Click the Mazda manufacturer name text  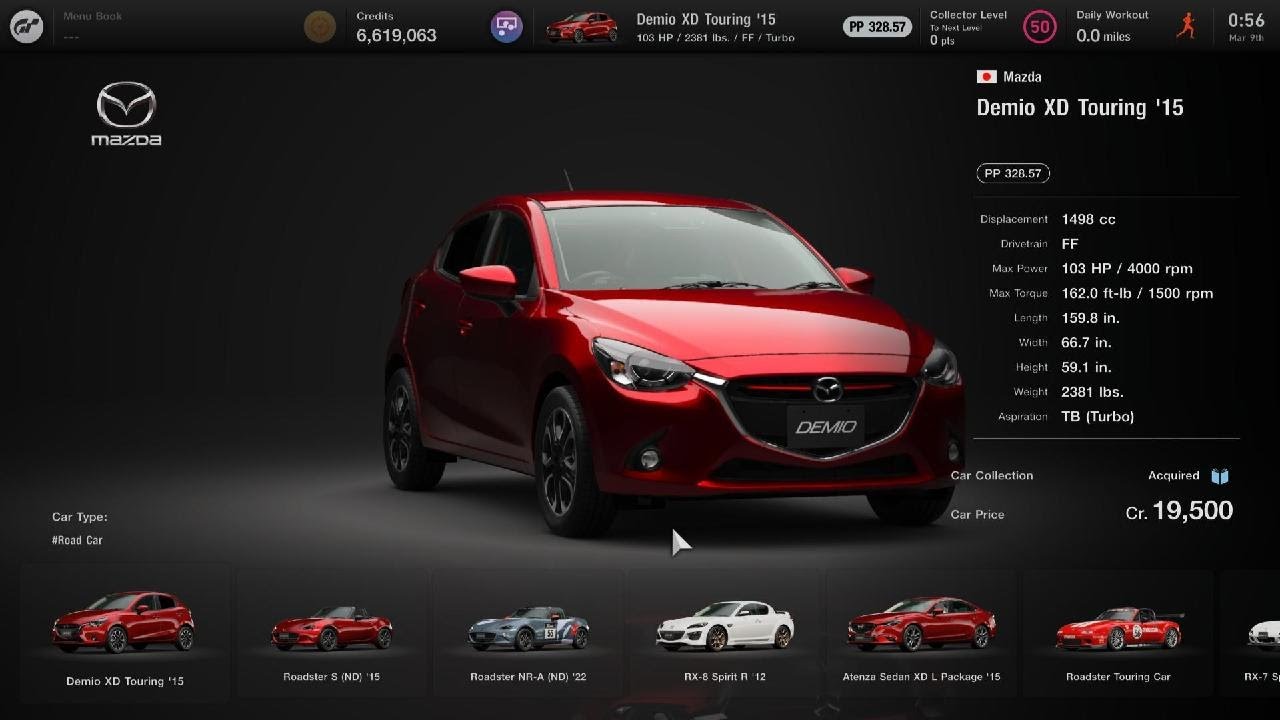coord(1022,77)
